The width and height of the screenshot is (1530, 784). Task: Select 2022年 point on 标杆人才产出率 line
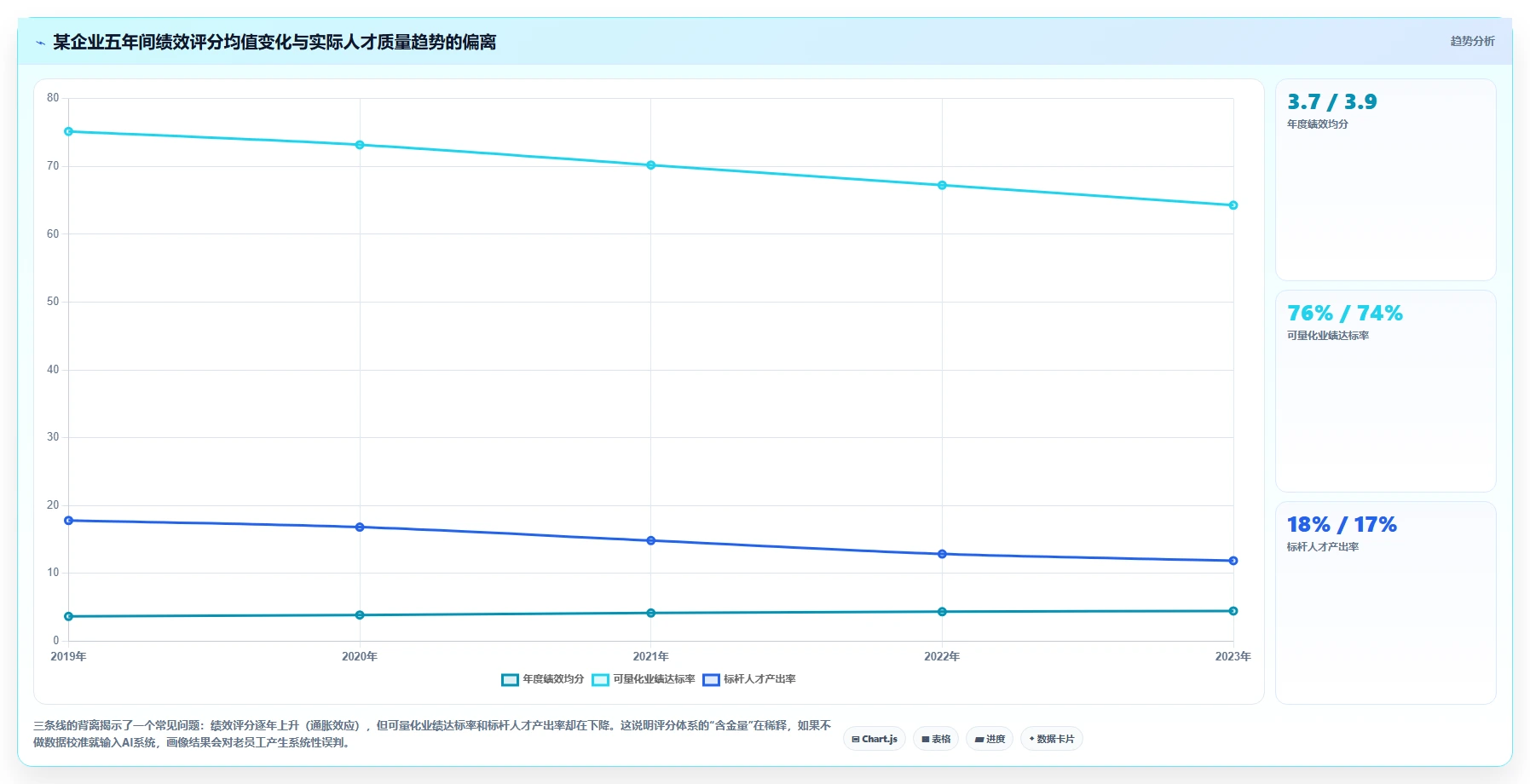(942, 554)
